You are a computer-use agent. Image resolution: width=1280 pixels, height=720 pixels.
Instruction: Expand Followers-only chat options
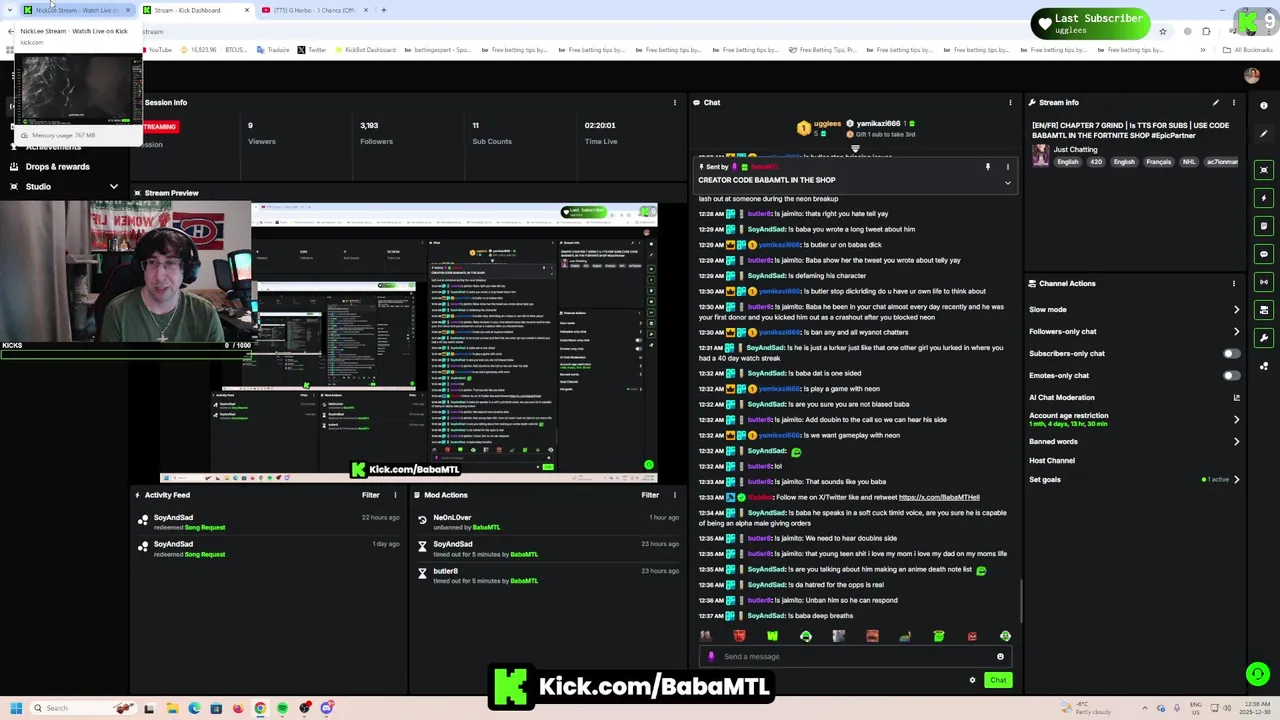(x=1237, y=332)
